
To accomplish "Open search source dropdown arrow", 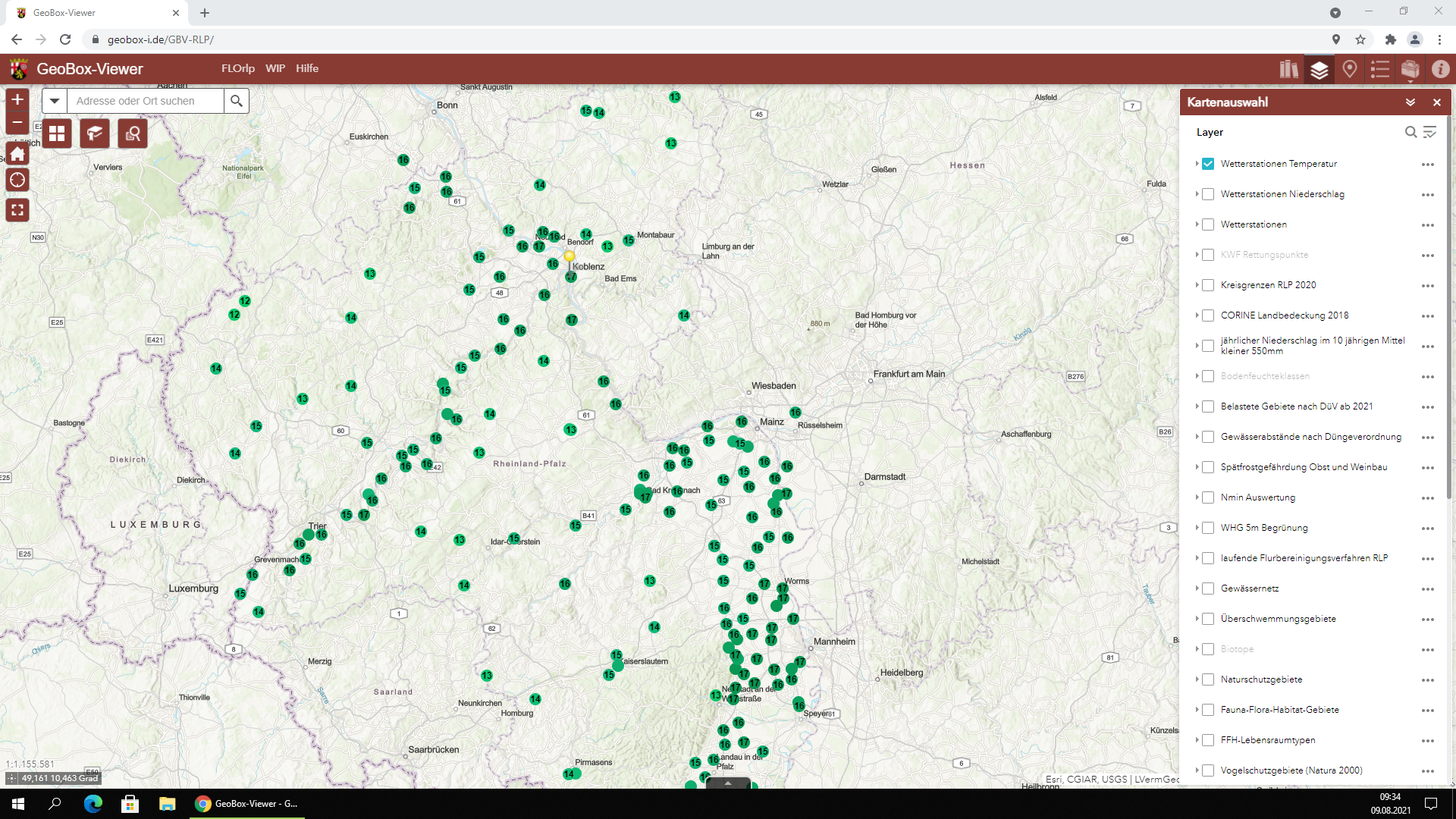I will pyautogui.click(x=55, y=101).
